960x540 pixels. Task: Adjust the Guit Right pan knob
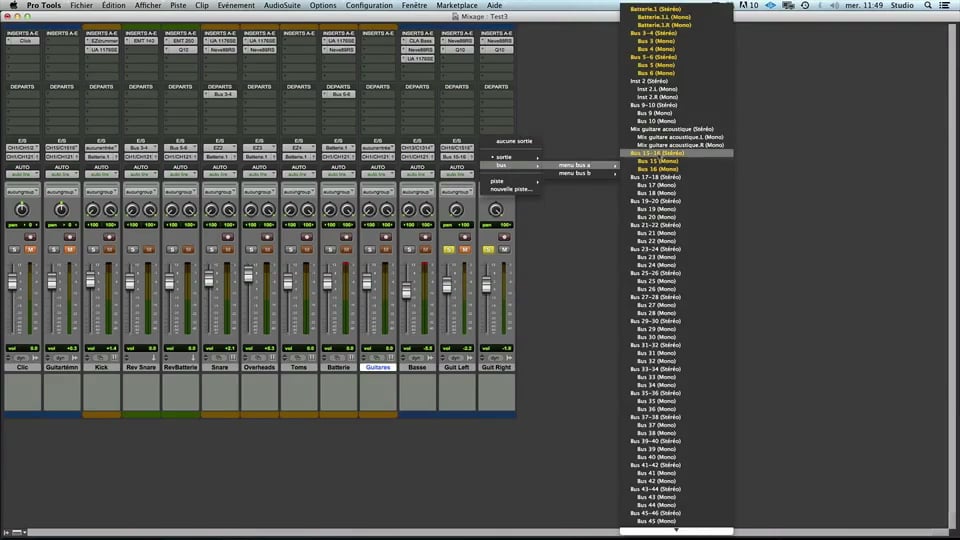(496, 210)
